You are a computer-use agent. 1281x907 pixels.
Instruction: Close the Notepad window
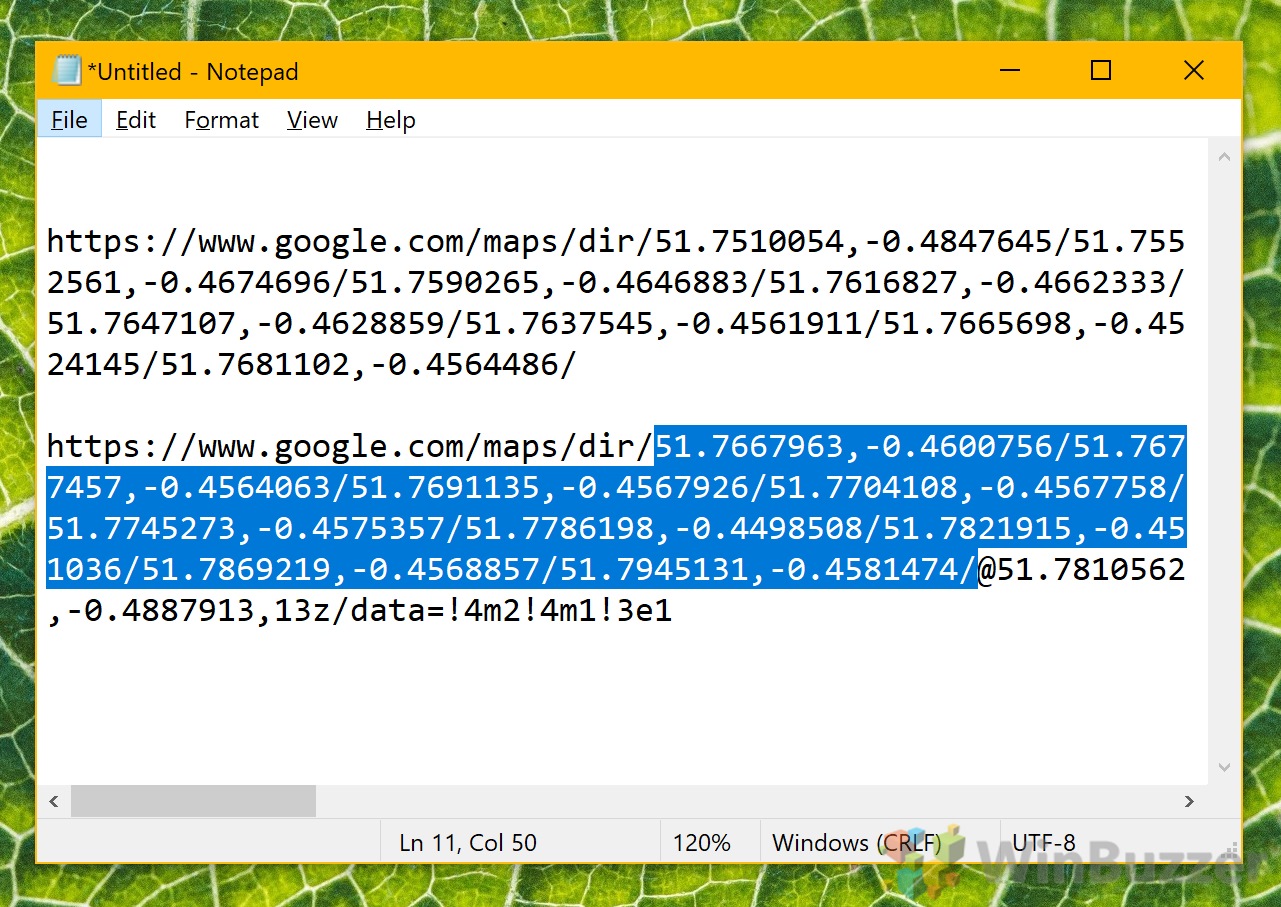[x=1193, y=71]
